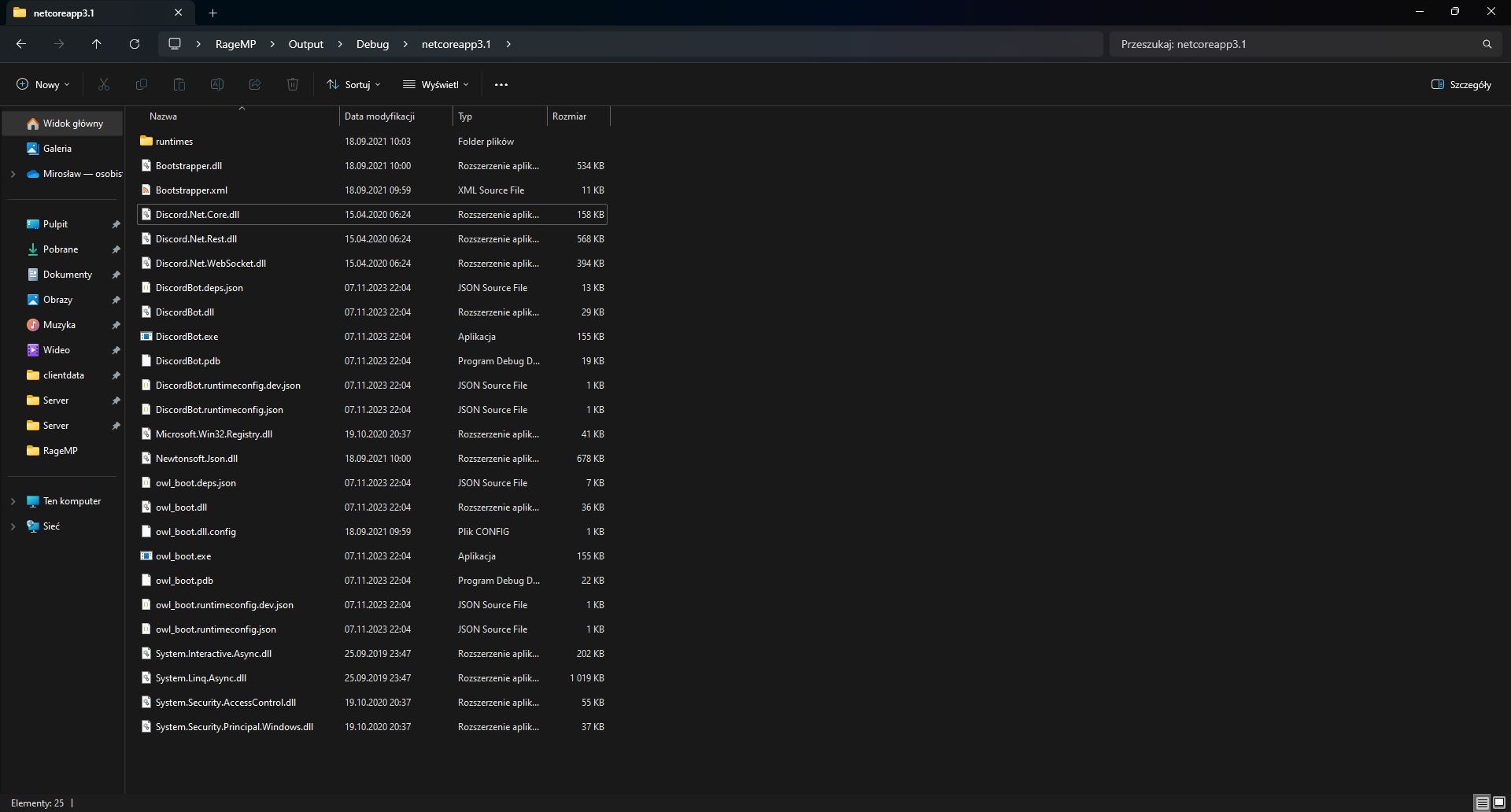
Task: Open the Nowy menu
Action: 42,84
